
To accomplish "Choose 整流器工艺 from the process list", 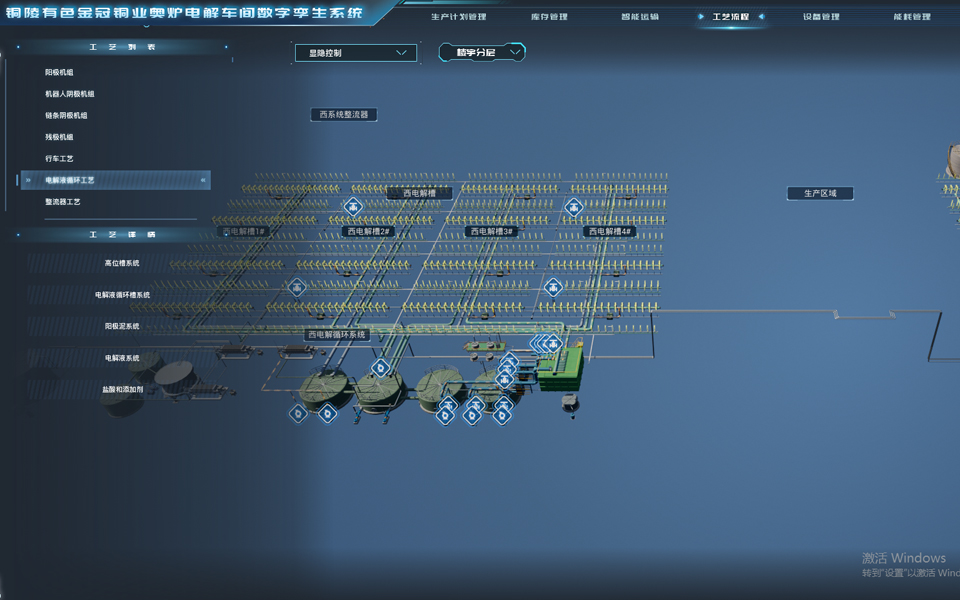I will click(x=62, y=202).
